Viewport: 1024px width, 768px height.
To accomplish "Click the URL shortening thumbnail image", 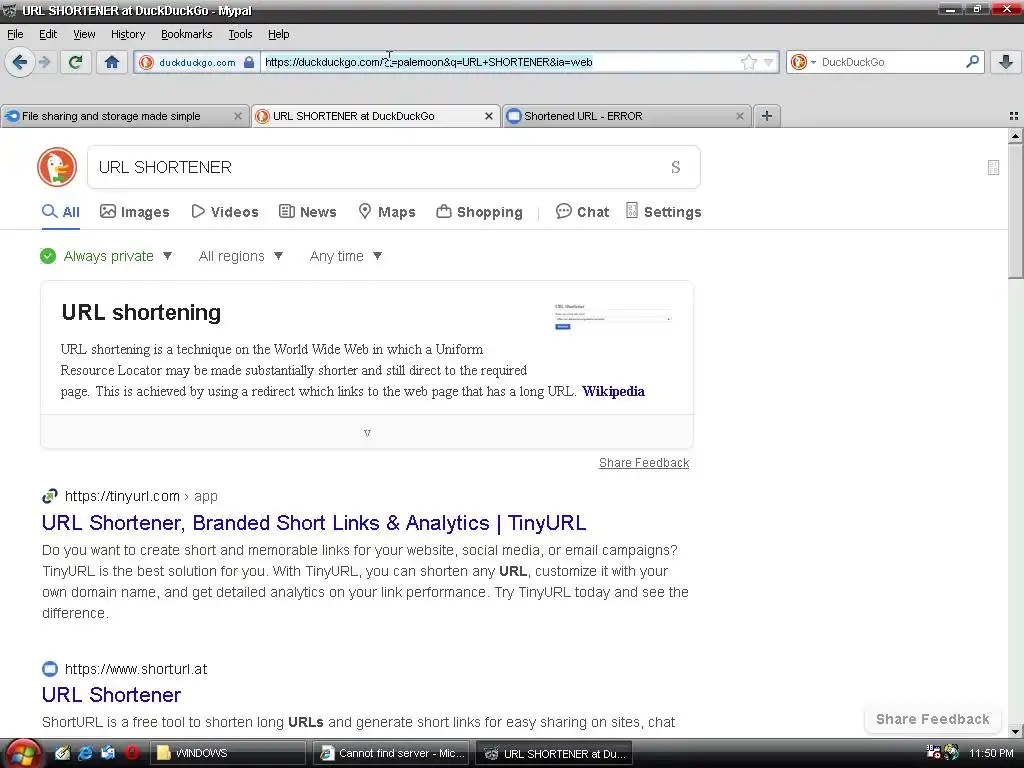I will 613,317.
